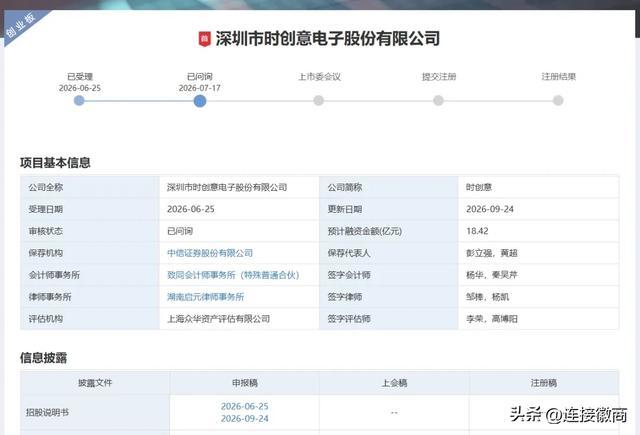Click the 签字会计师 label cell
Image resolution: width=640 pixels, height=435 pixels.
[x=389, y=275]
